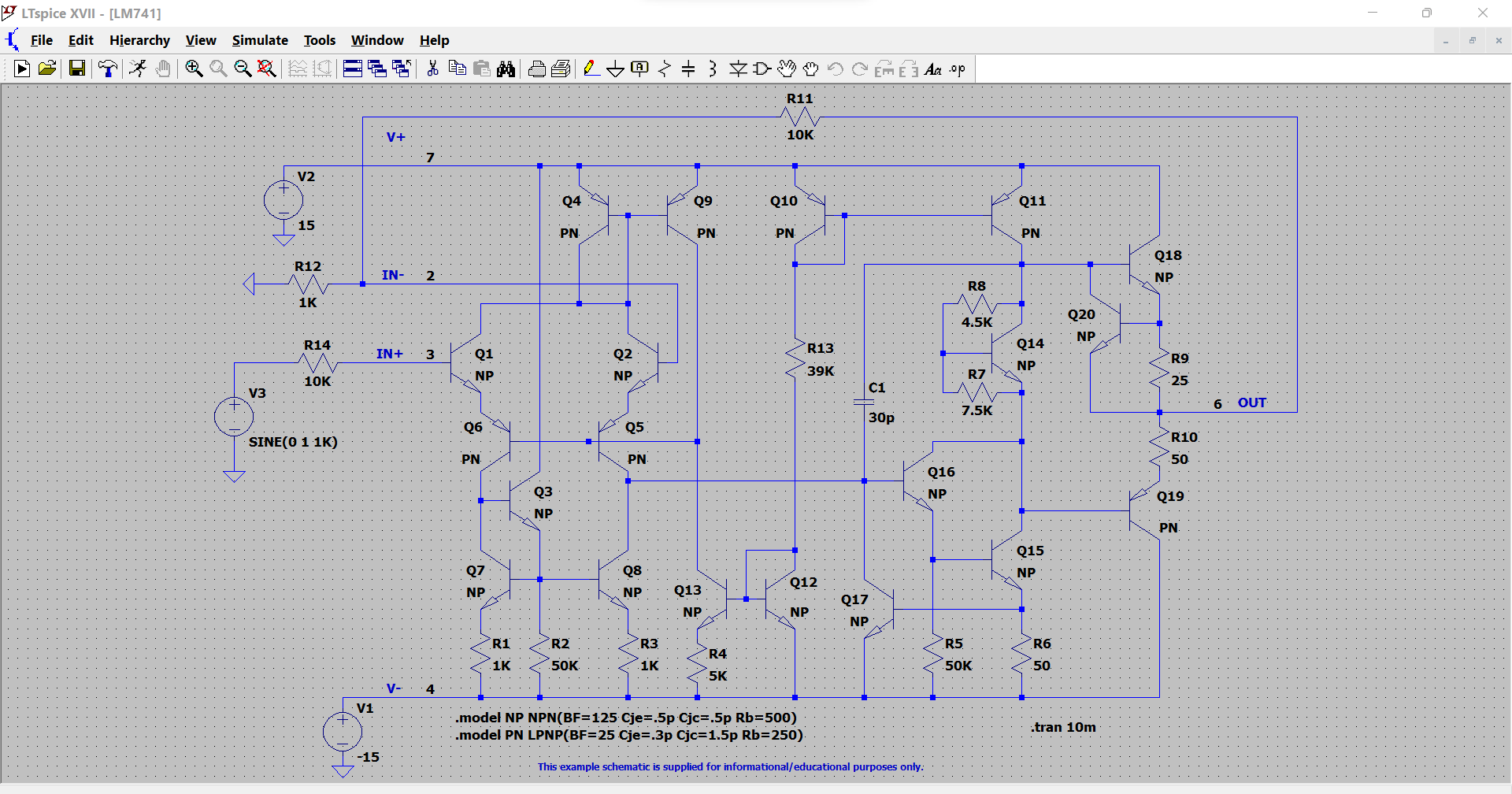This screenshot has height=794, width=1512.
Task: Zoom to fit with crossed magnifier icon
Action: point(267,69)
